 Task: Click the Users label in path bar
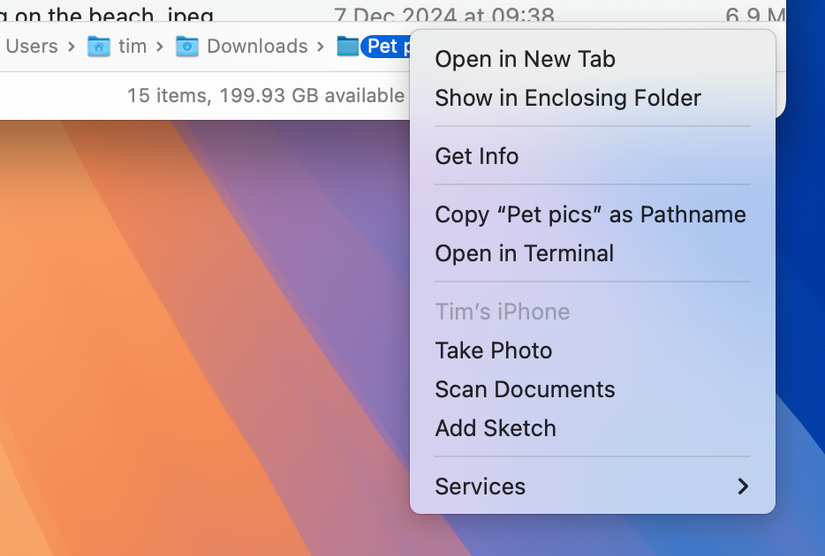point(31,46)
